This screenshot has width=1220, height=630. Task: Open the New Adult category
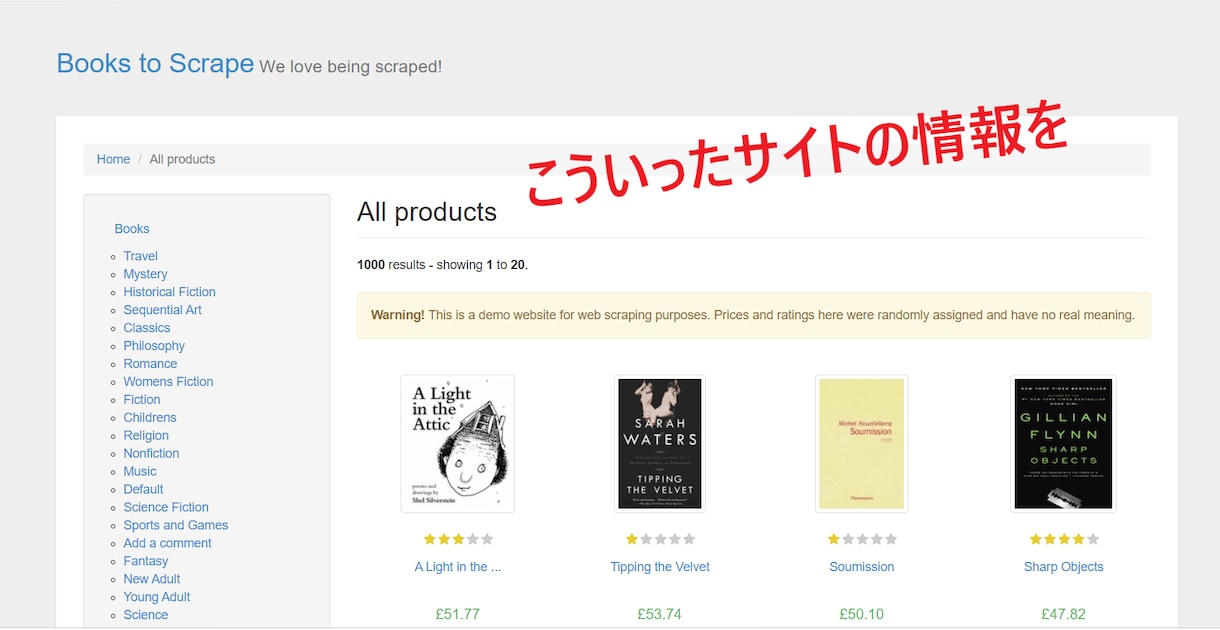pyautogui.click(x=152, y=580)
